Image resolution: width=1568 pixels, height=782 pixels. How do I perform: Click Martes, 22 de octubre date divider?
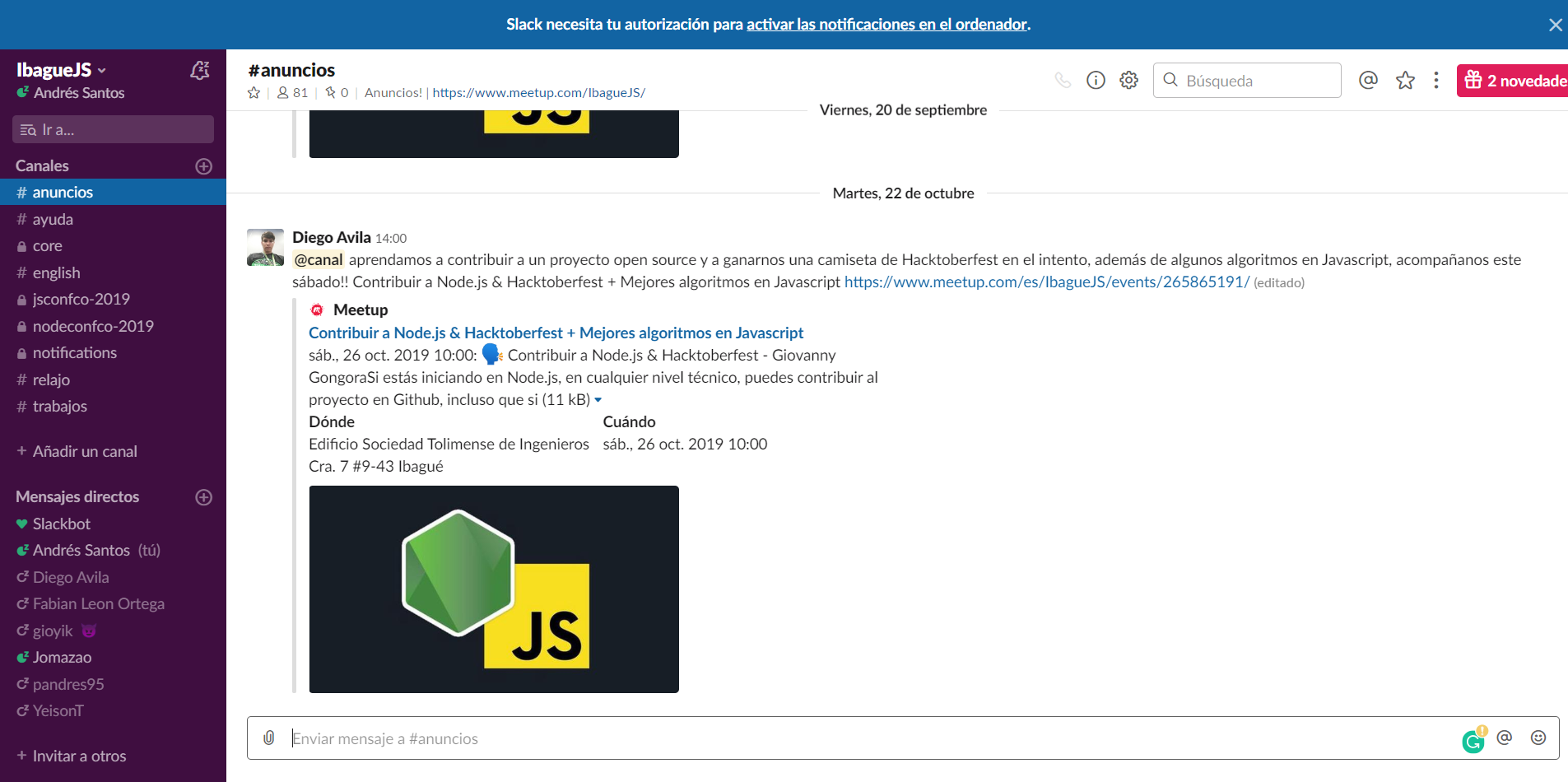[903, 193]
